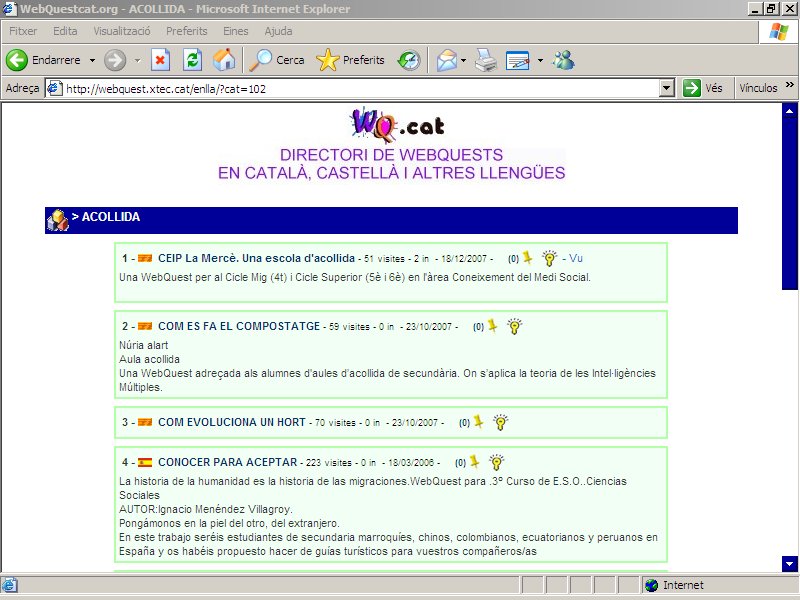Click the Windows flag logo
Screen dimensions: 800x600
point(779,32)
